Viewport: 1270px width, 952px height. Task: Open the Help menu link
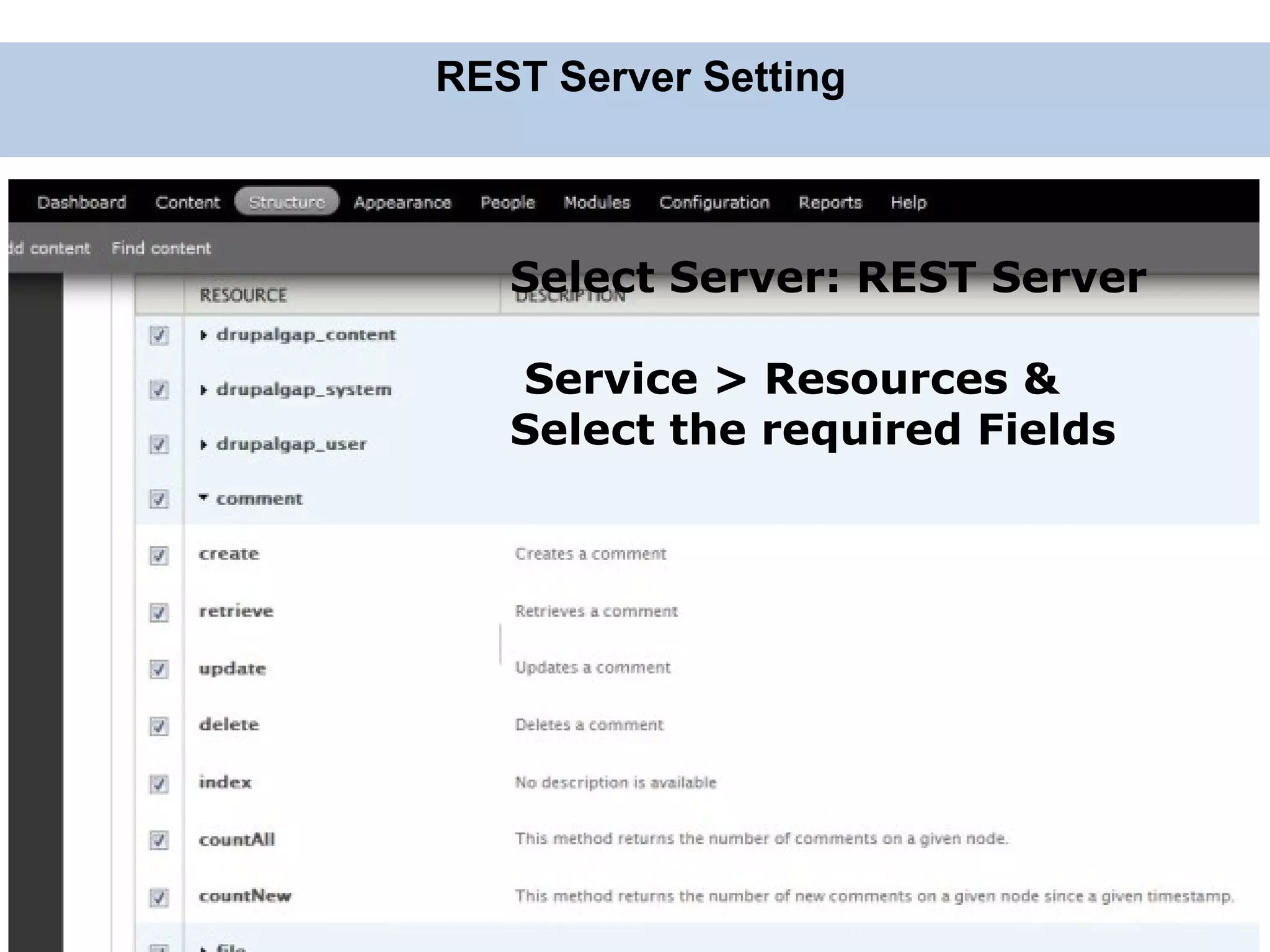(x=908, y=202)
